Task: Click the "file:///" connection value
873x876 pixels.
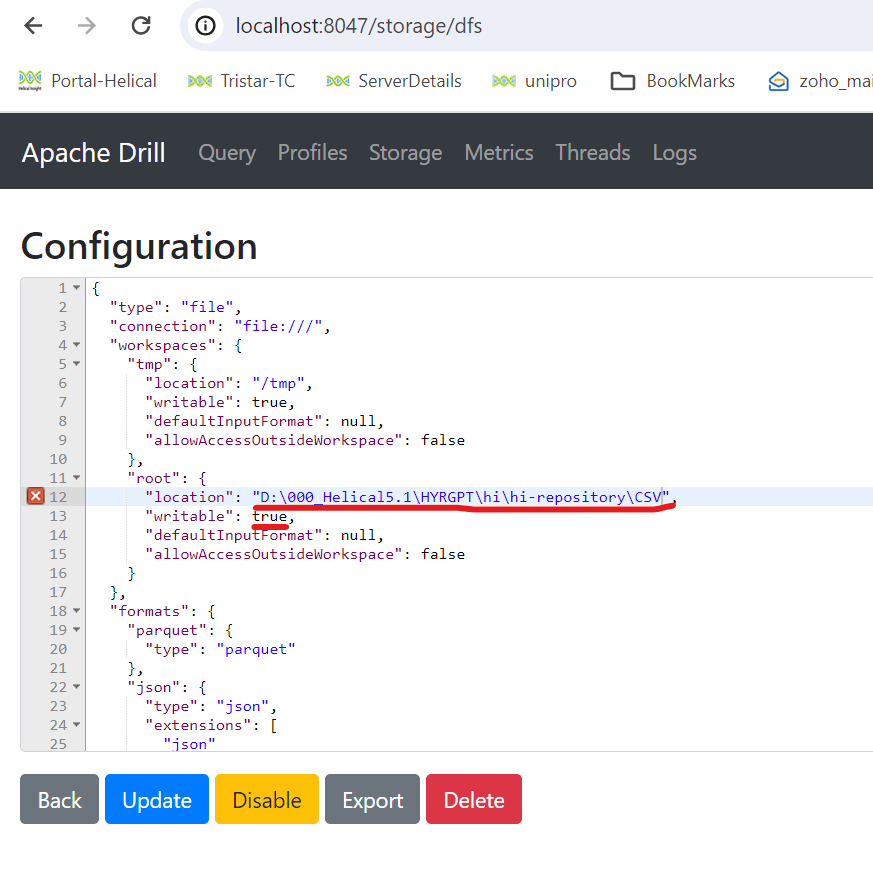Action: (x=278, y=326)
